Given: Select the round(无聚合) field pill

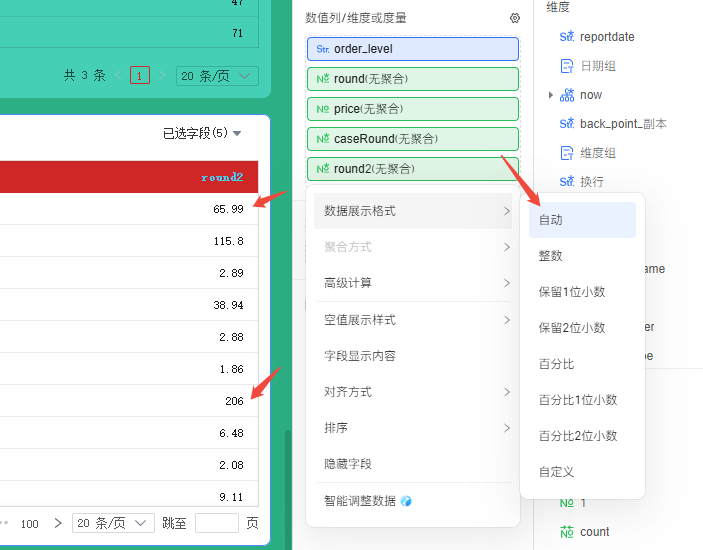Looking at the screenshot, I should [413, 79].
